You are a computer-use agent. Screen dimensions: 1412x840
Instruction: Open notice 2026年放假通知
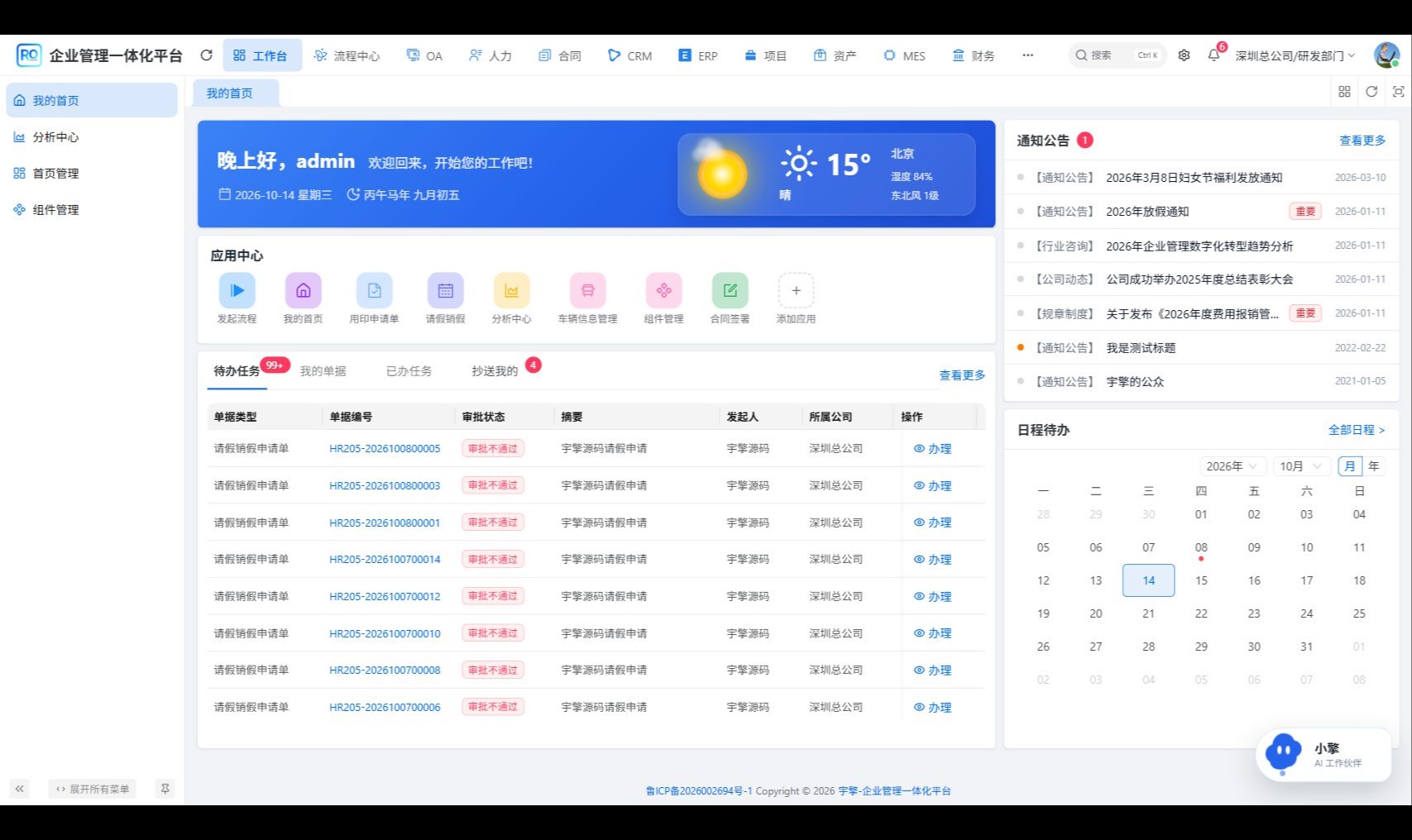coord(1147,212)
